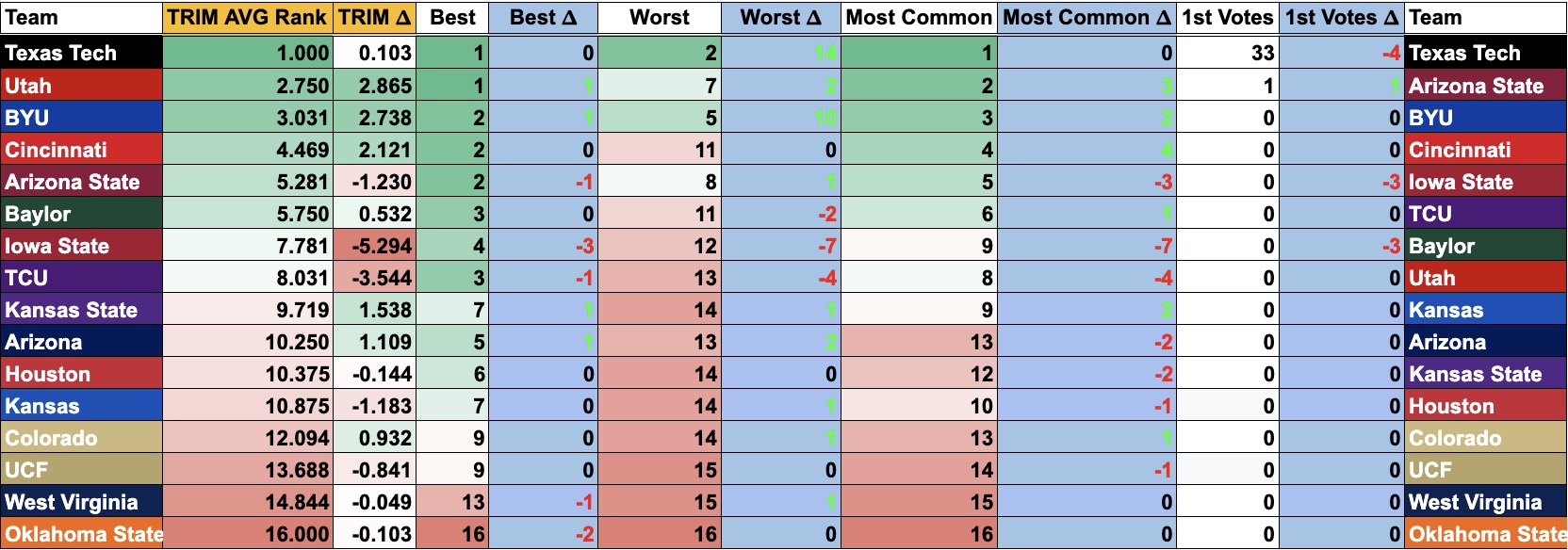1568x550 pixels.
Task: Select the "Worst Δ" column header
Action: [x=780, y=18]
